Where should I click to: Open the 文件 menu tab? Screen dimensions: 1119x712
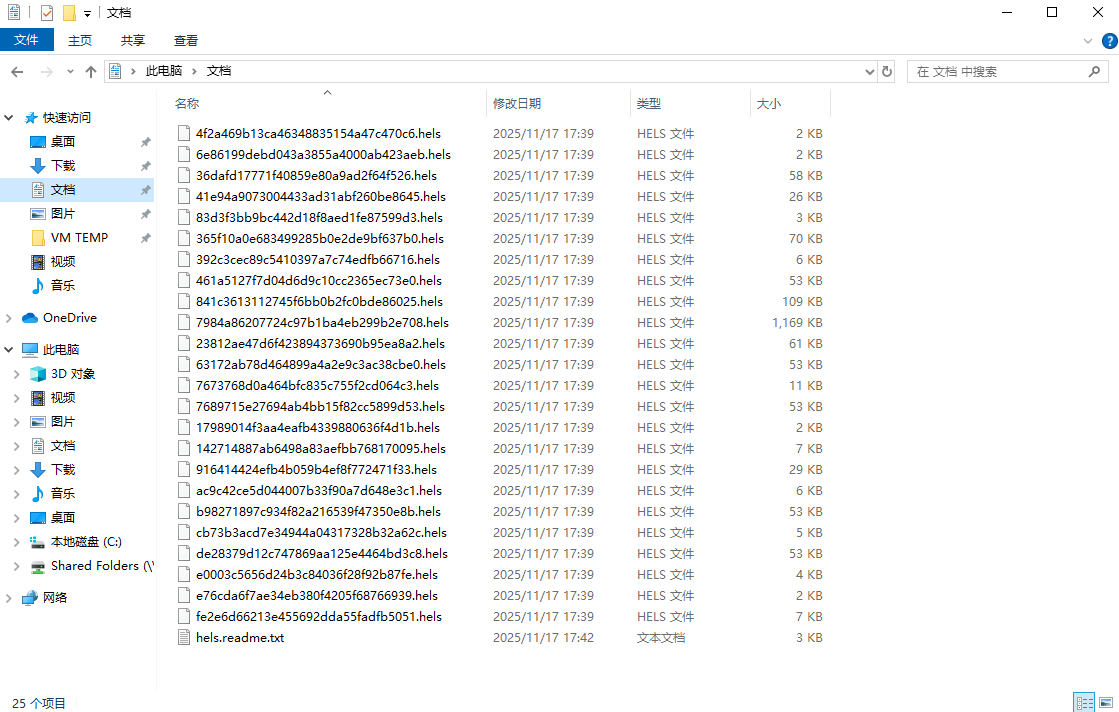(x=26, y=40)
